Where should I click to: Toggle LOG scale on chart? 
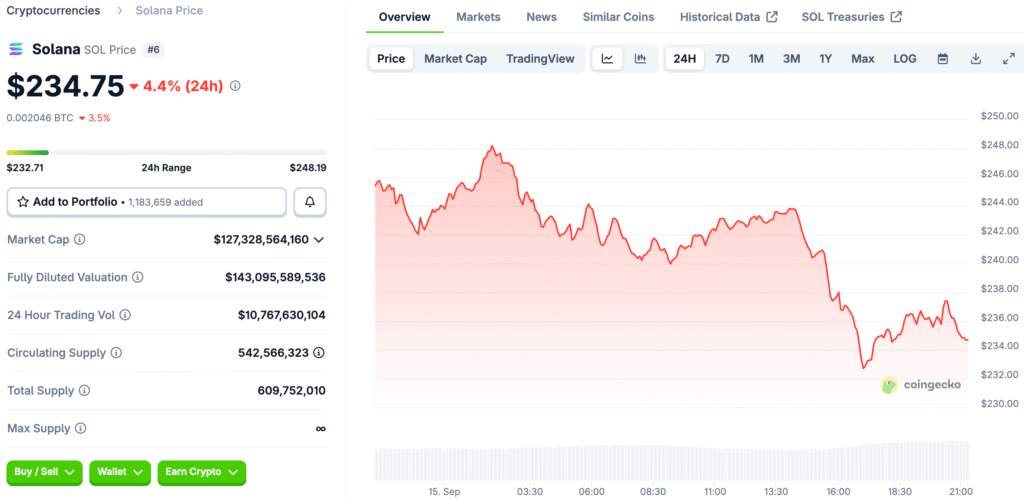[905, 59]
